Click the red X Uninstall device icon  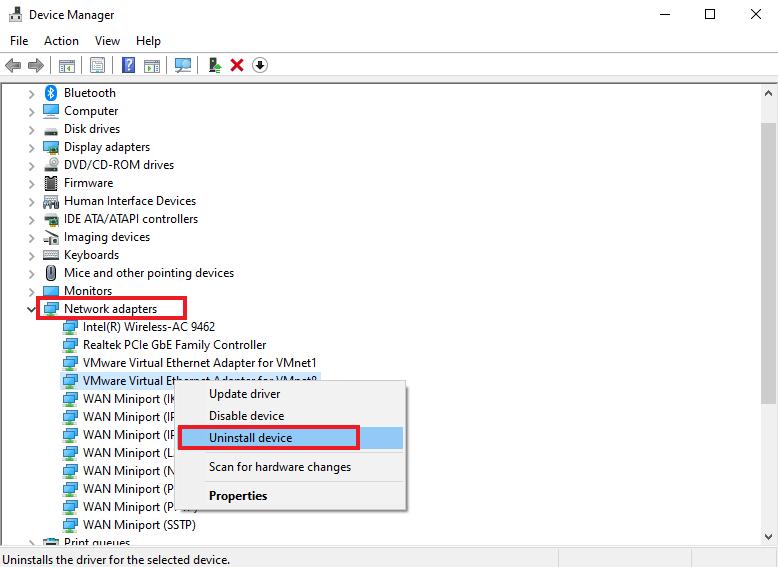(x=237, y=65)
